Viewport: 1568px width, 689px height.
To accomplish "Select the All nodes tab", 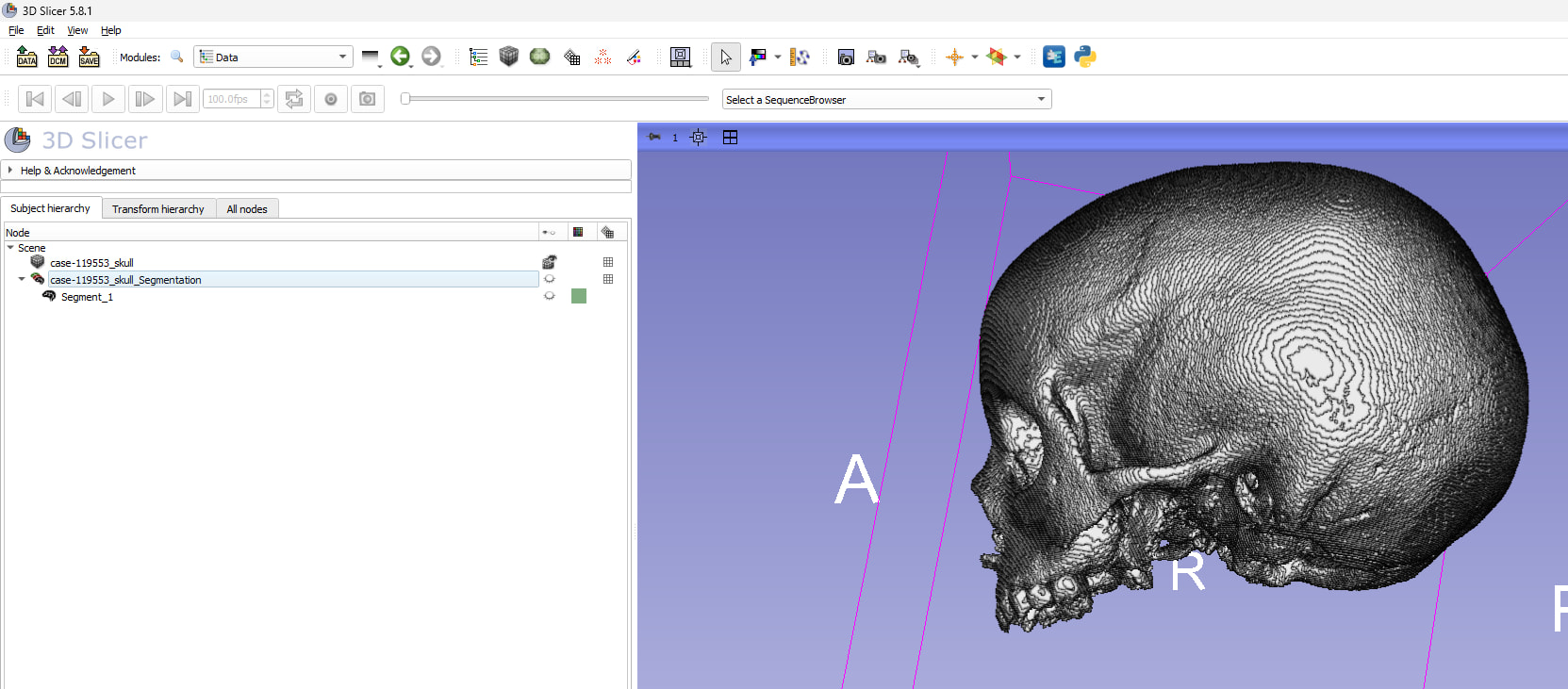I will [x=246, y=209].
